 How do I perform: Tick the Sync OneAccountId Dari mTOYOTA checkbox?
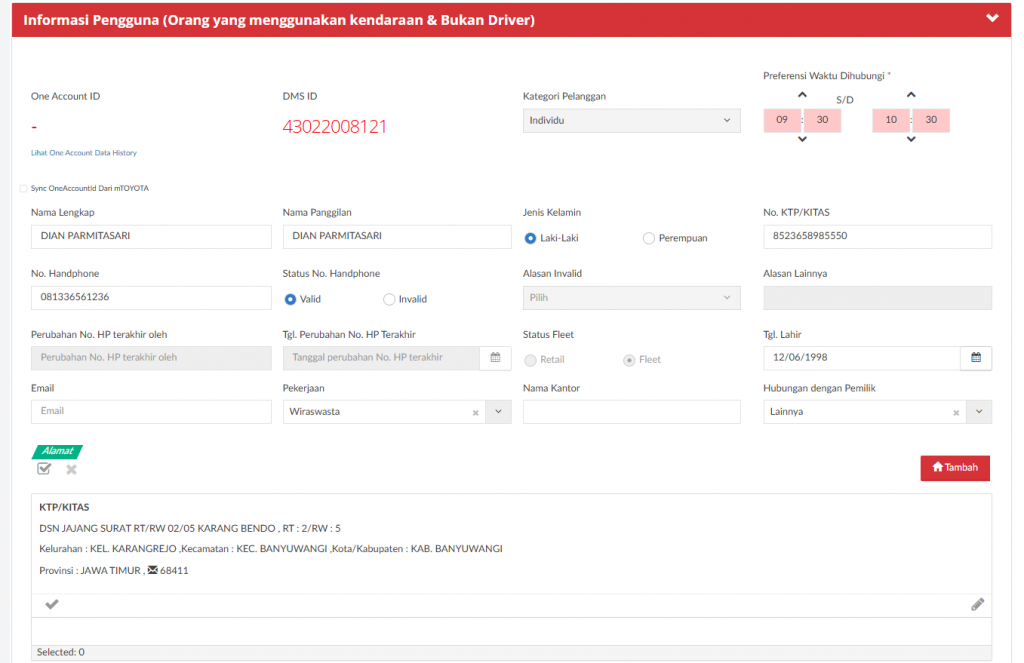[x=24, y=188]
